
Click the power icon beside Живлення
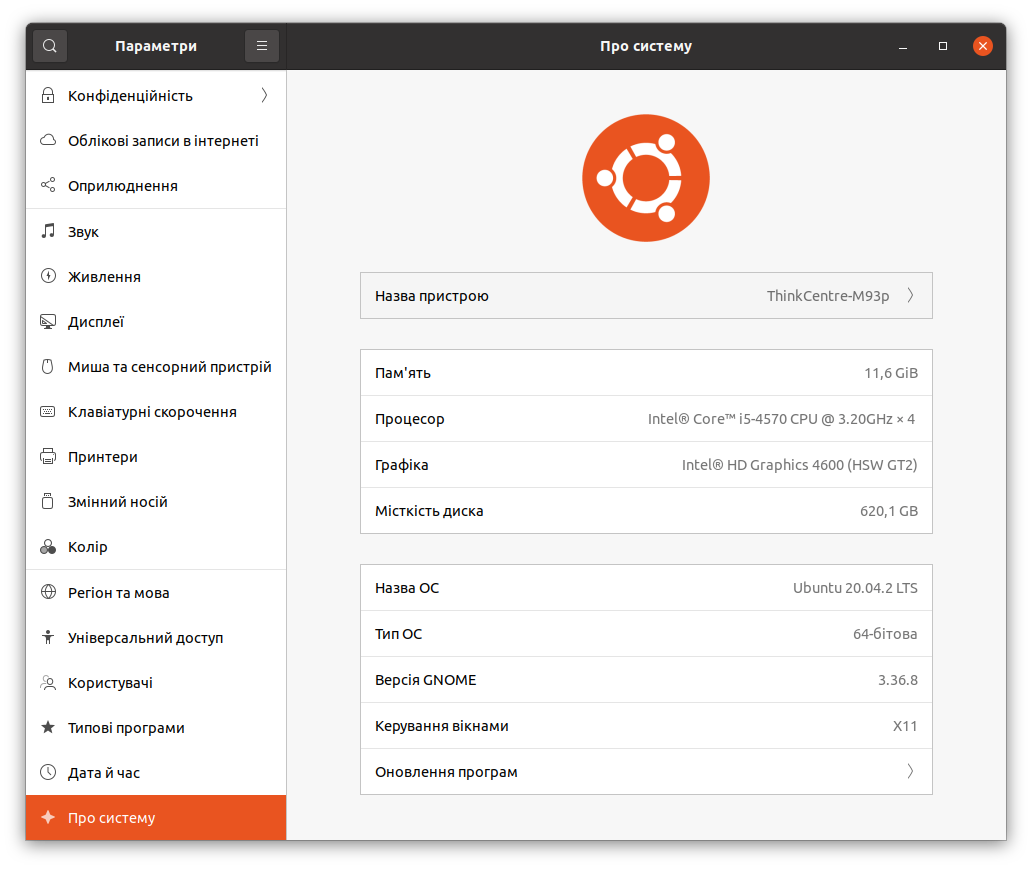[x=47, y=277]
